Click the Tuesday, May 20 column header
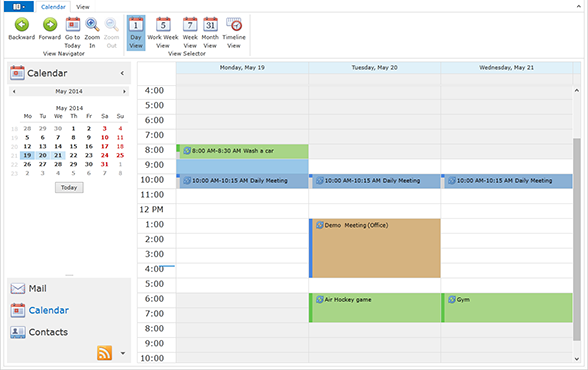The image size is (588, 370). tap(375, 67)
